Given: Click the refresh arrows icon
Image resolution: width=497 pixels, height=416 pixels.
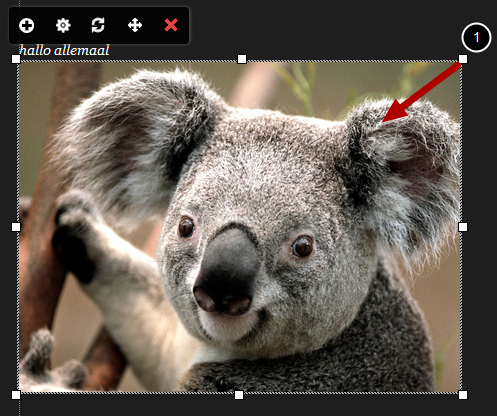Looking at the screenshot, I should pos(98,25).
